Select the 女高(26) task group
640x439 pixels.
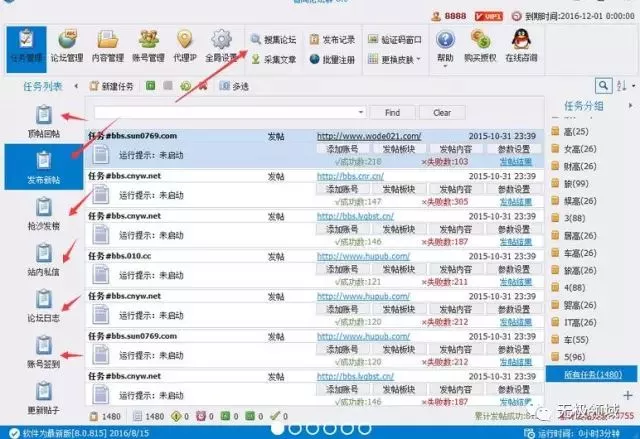(574, 149)
